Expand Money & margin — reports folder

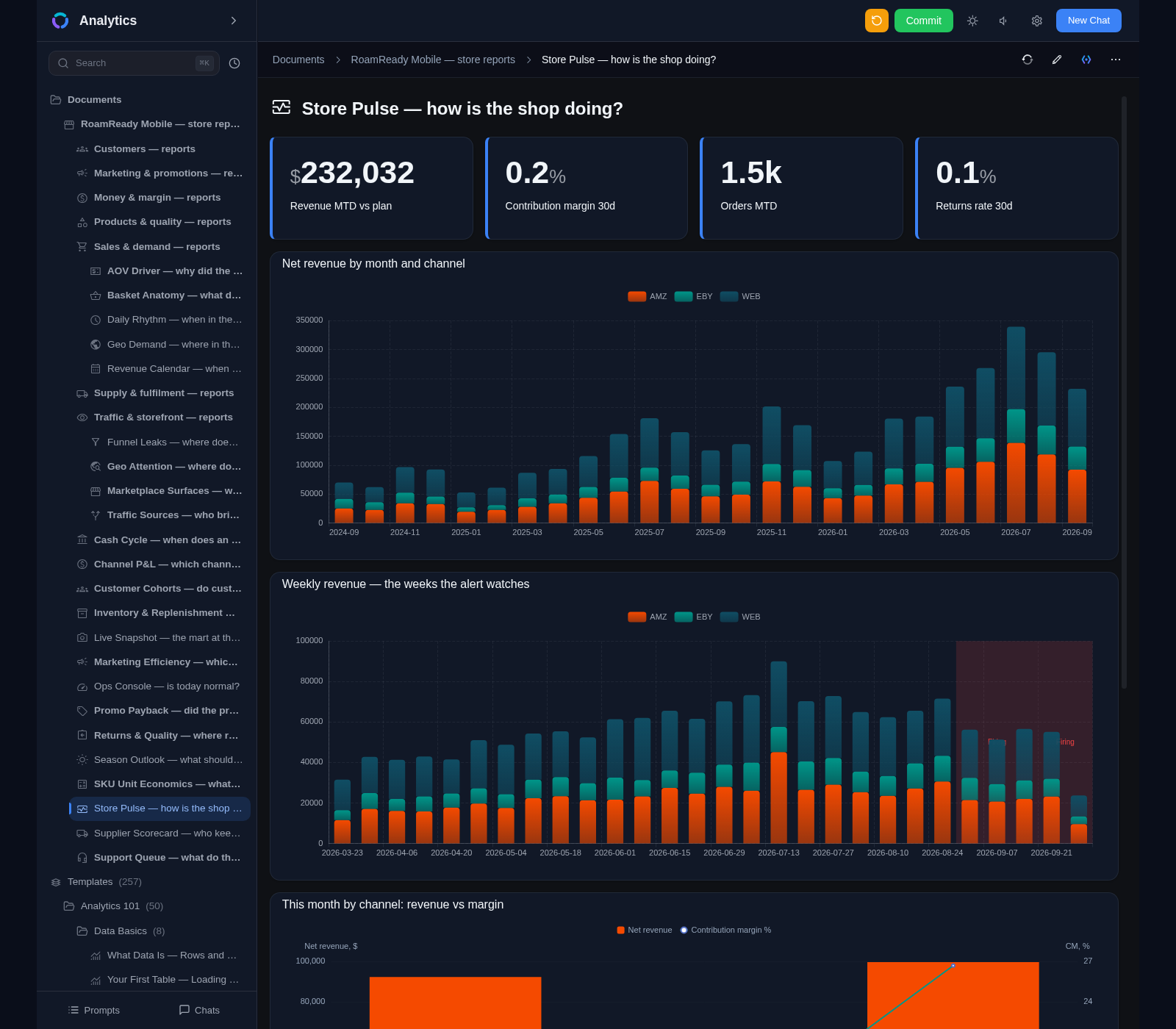point(159,198)
